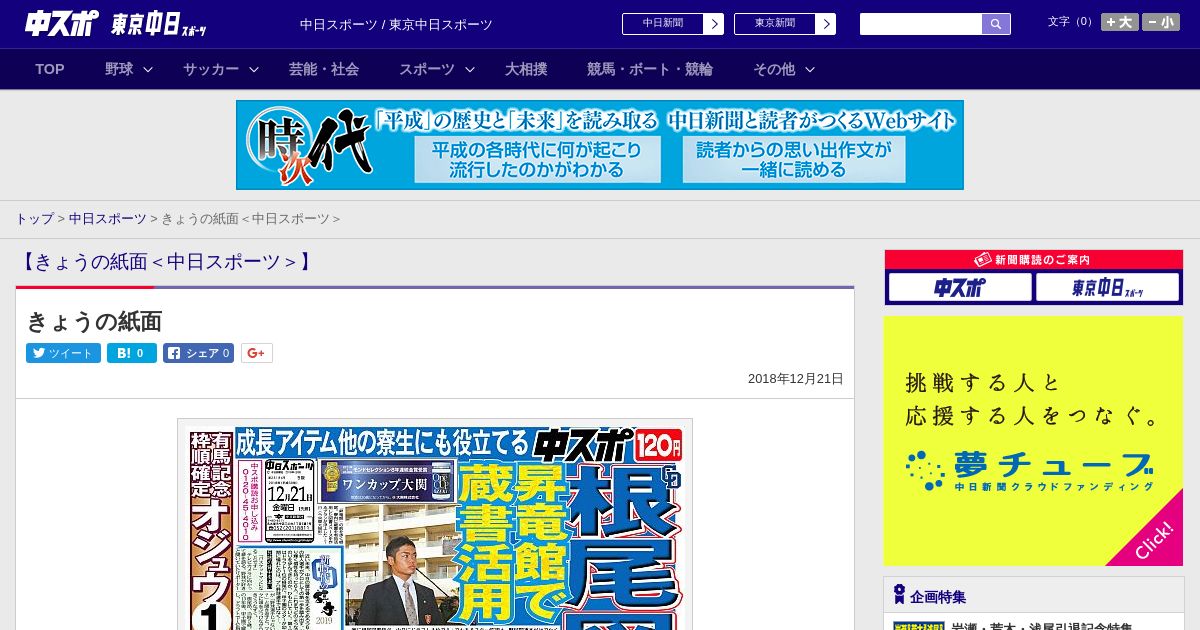Increase text size with +大 button
1200x630 pixels.
coord(1120,22)
